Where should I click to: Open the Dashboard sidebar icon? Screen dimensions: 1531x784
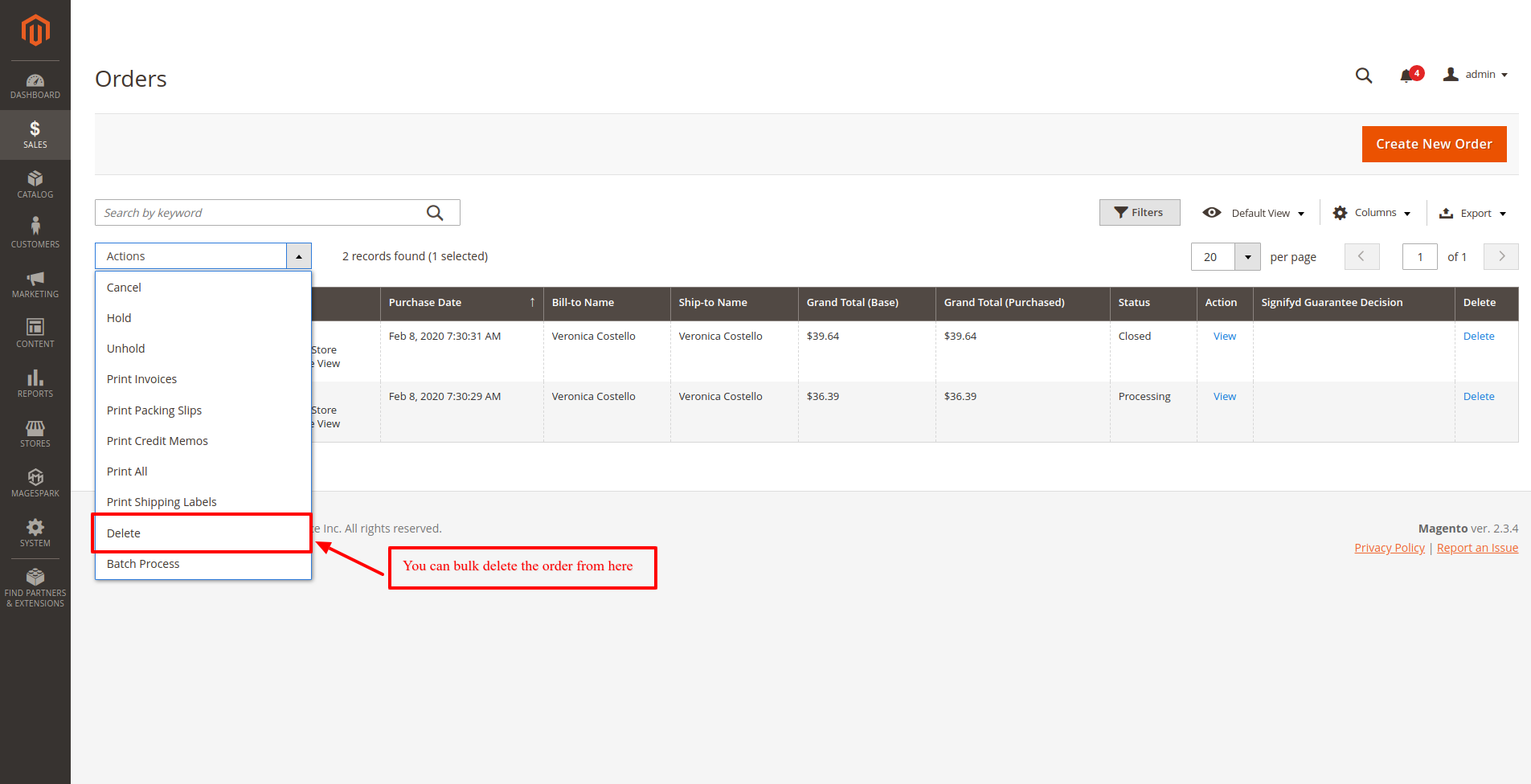tap(35, 86)
